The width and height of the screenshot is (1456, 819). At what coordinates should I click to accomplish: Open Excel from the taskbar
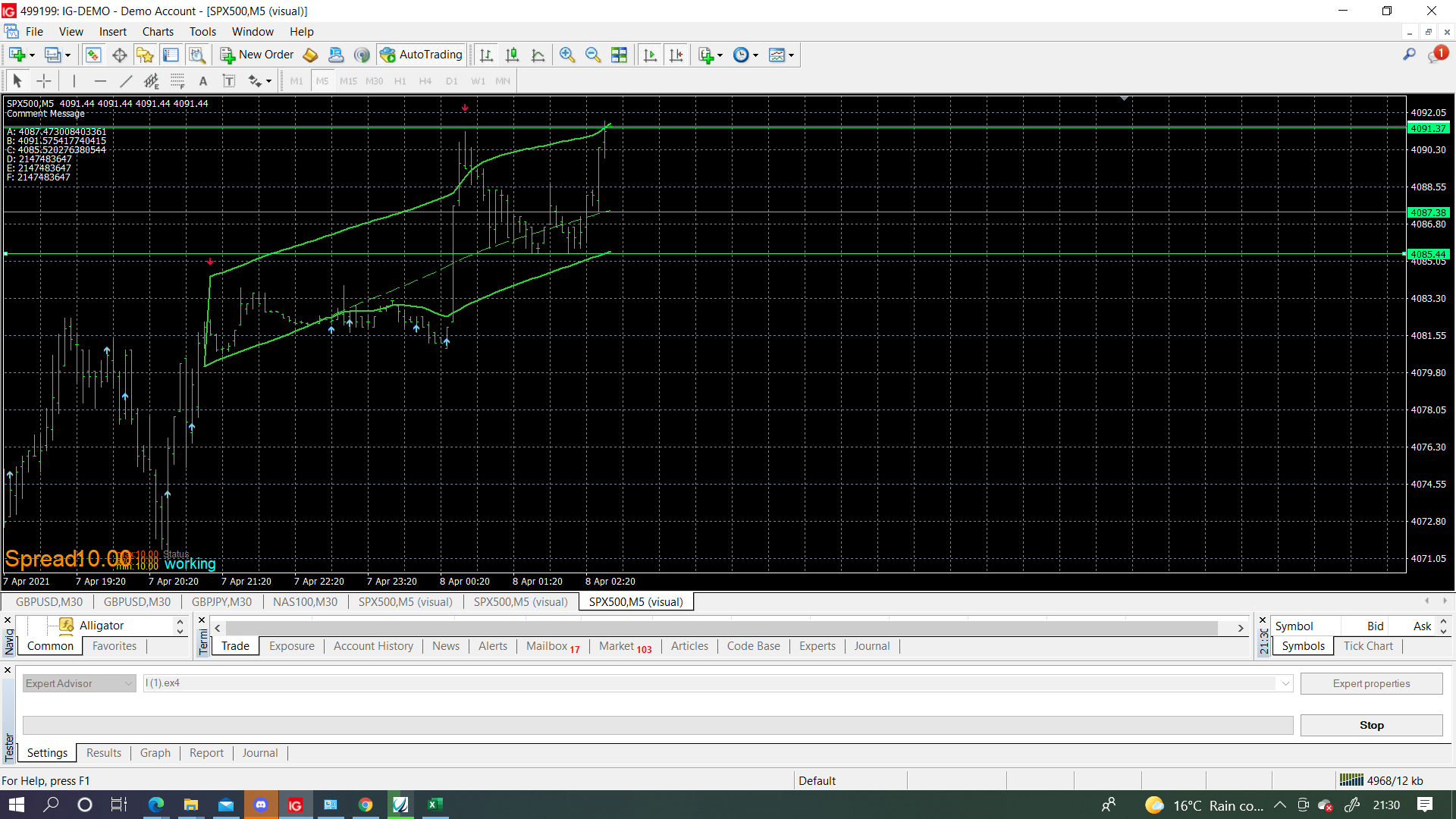coord(435,805)
